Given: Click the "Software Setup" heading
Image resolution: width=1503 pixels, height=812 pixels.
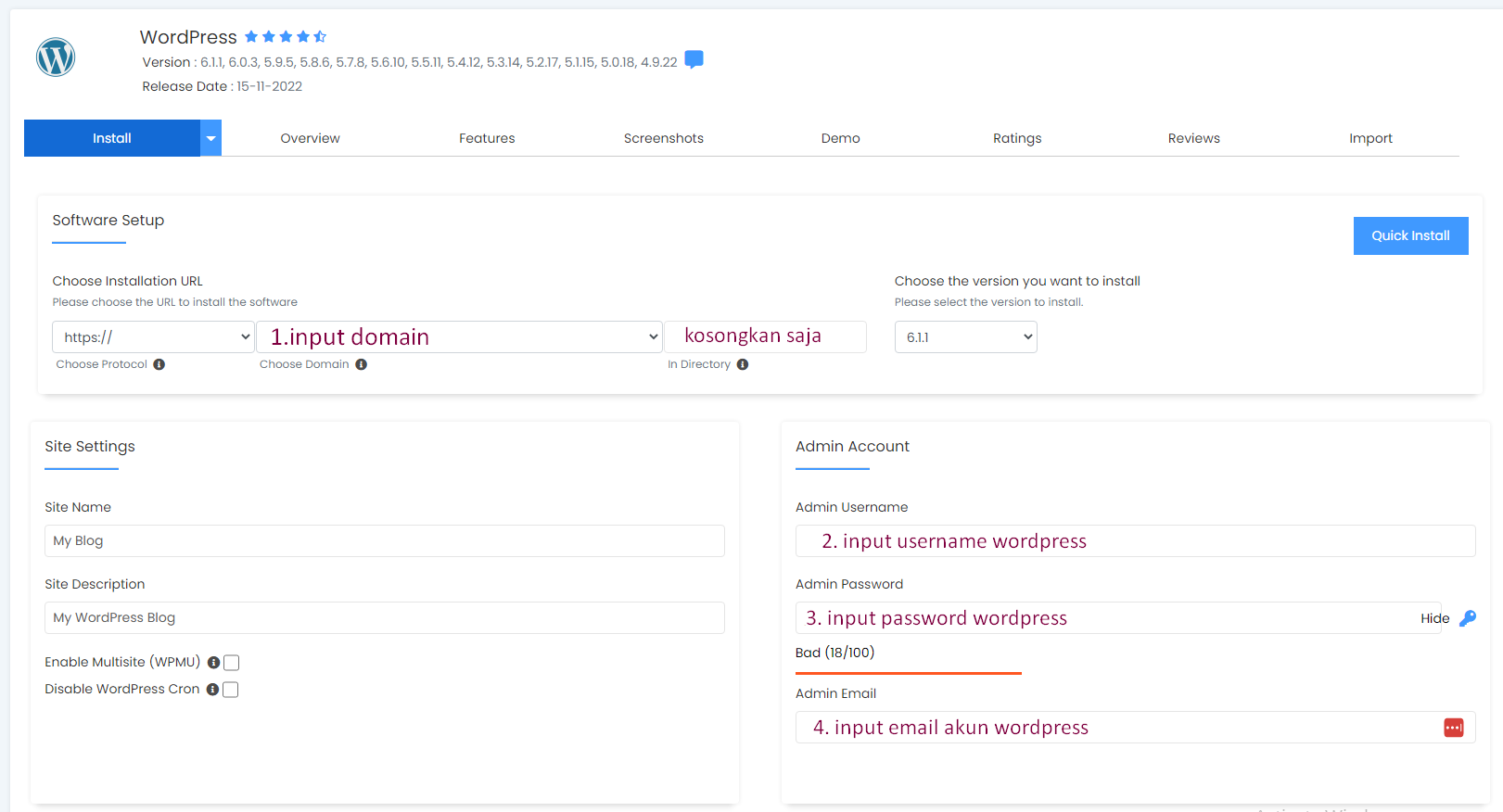Looking at the screenshot, I should (x=108, y=221).
